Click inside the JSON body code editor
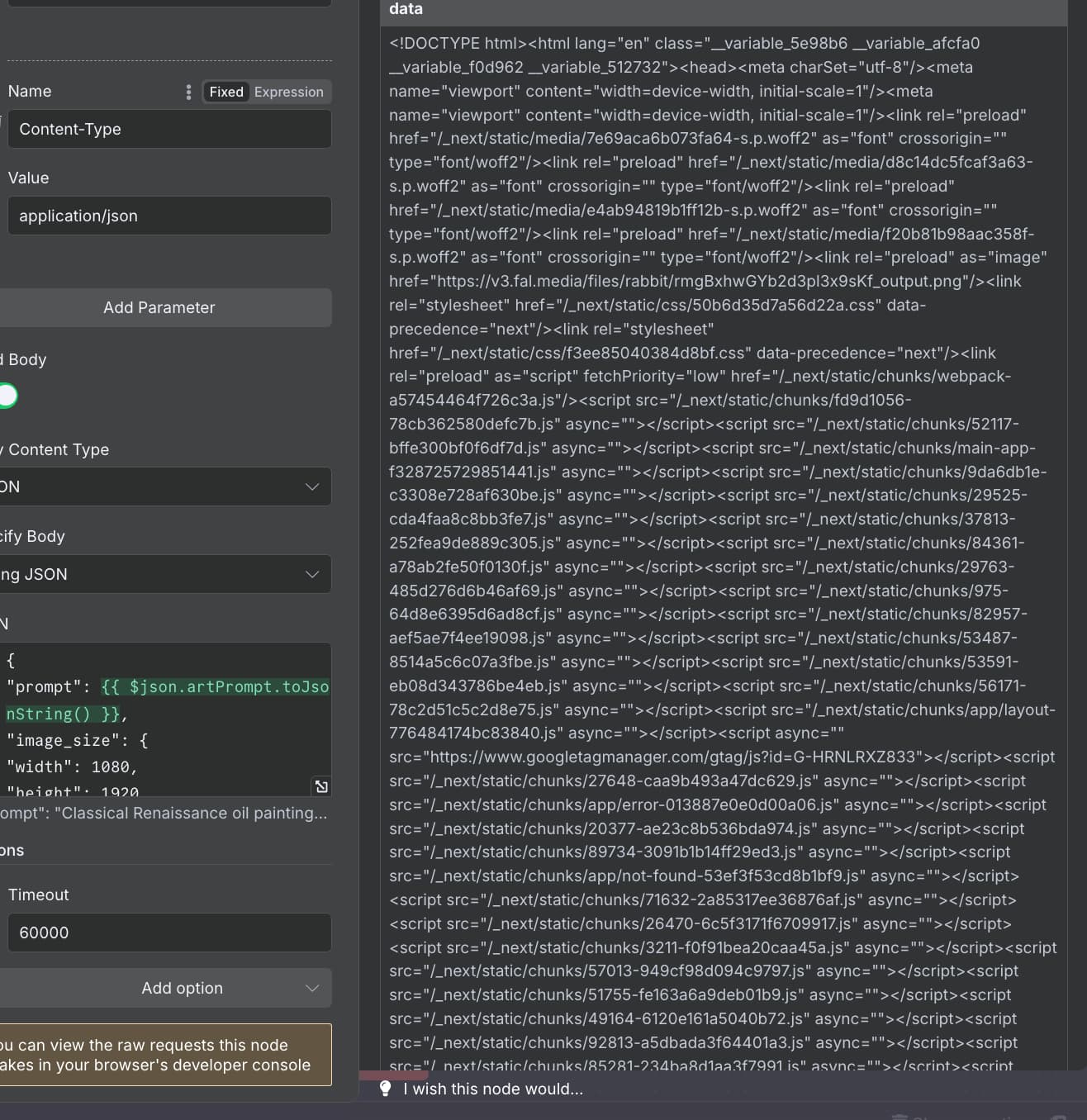1087x1120 pixels. point(165,720)
